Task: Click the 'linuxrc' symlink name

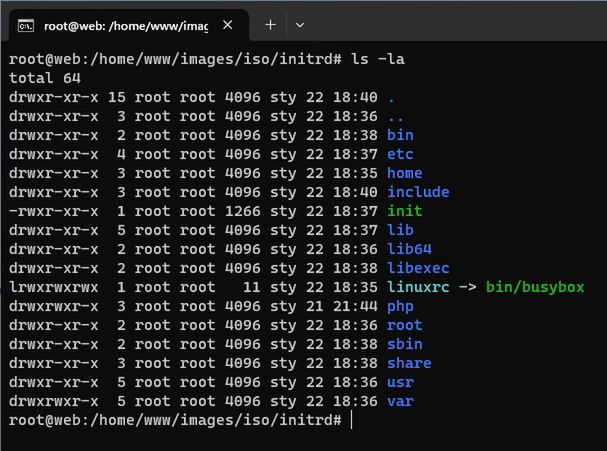Action: [x=418, y=287]
